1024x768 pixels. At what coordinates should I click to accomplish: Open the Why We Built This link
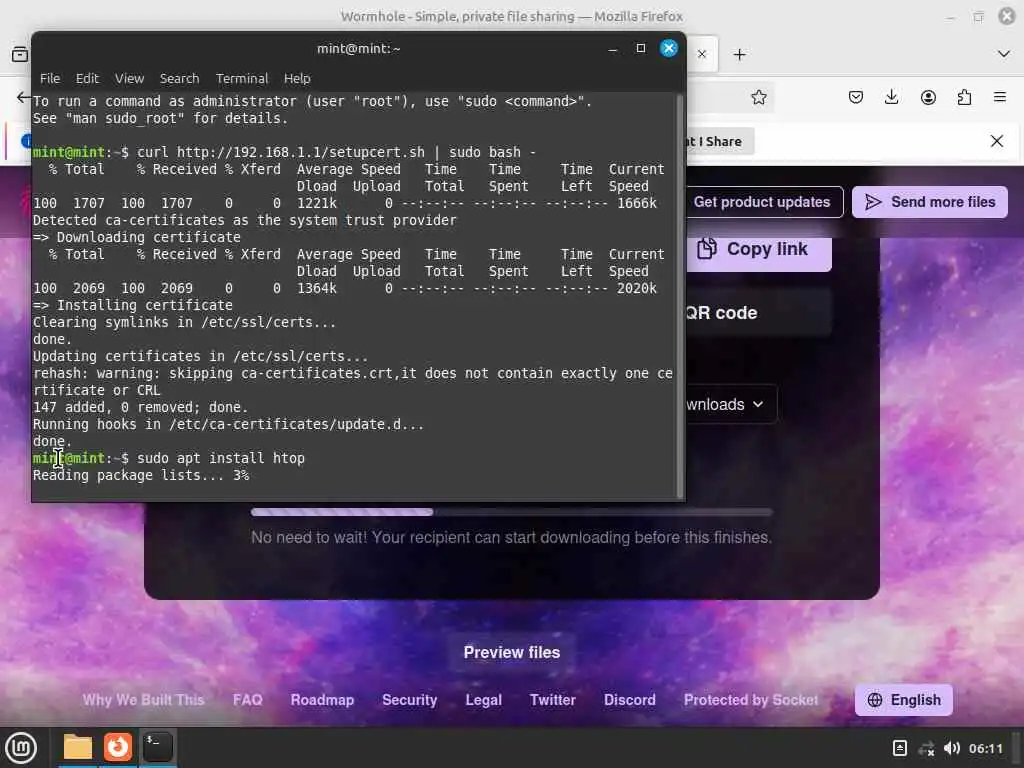(x=143, y=700)
